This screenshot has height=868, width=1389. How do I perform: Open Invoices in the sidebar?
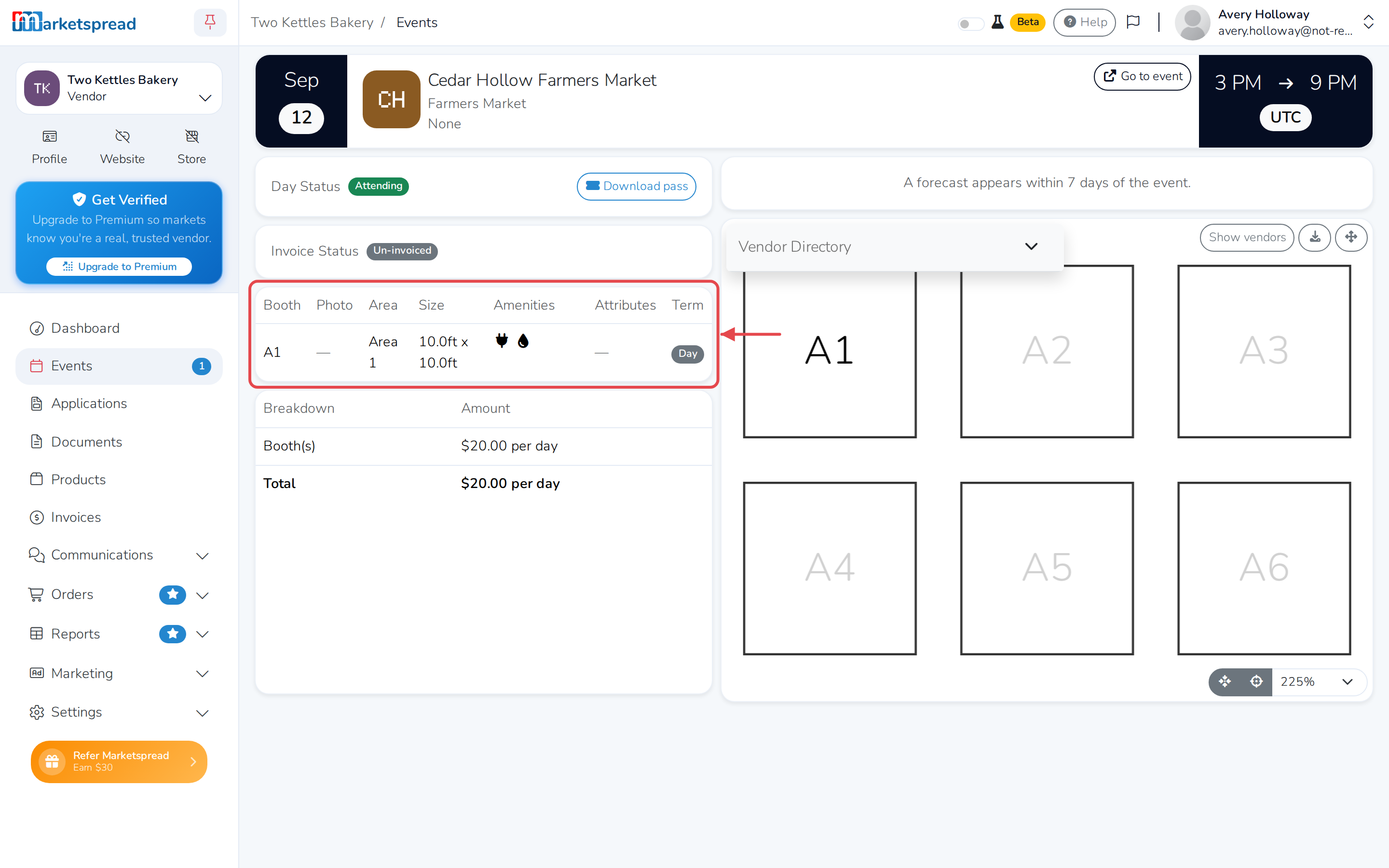[x=119, y=517]
